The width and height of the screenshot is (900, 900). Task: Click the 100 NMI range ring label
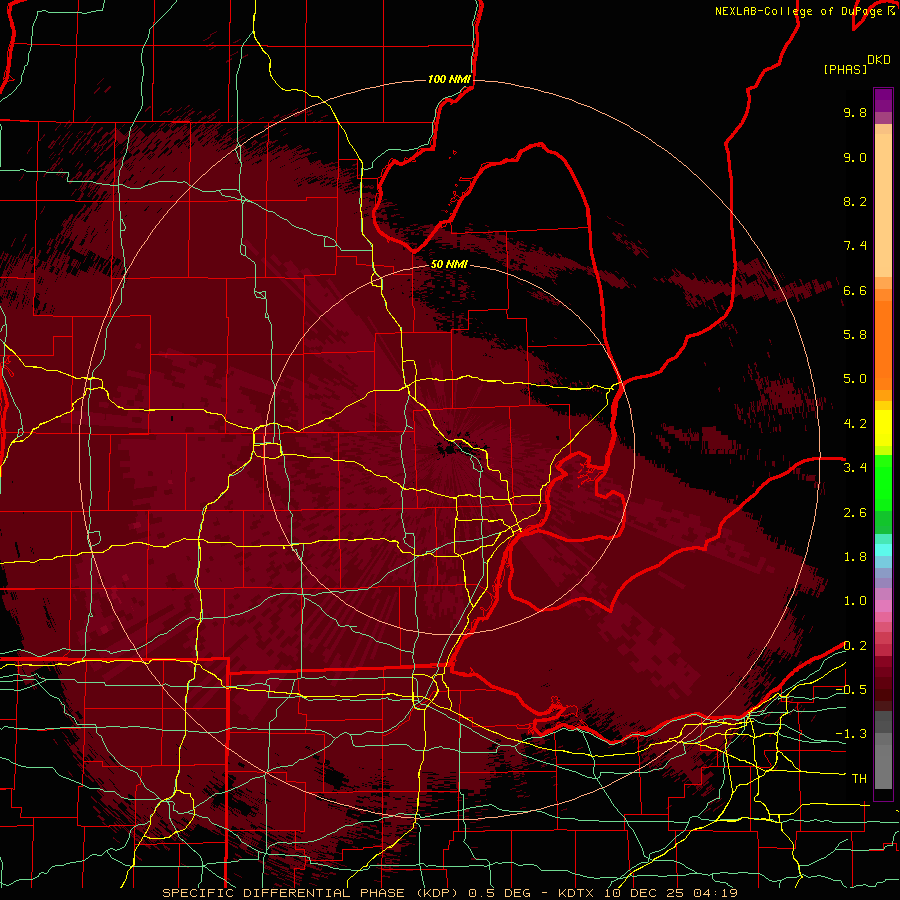(x=449, y=79)
